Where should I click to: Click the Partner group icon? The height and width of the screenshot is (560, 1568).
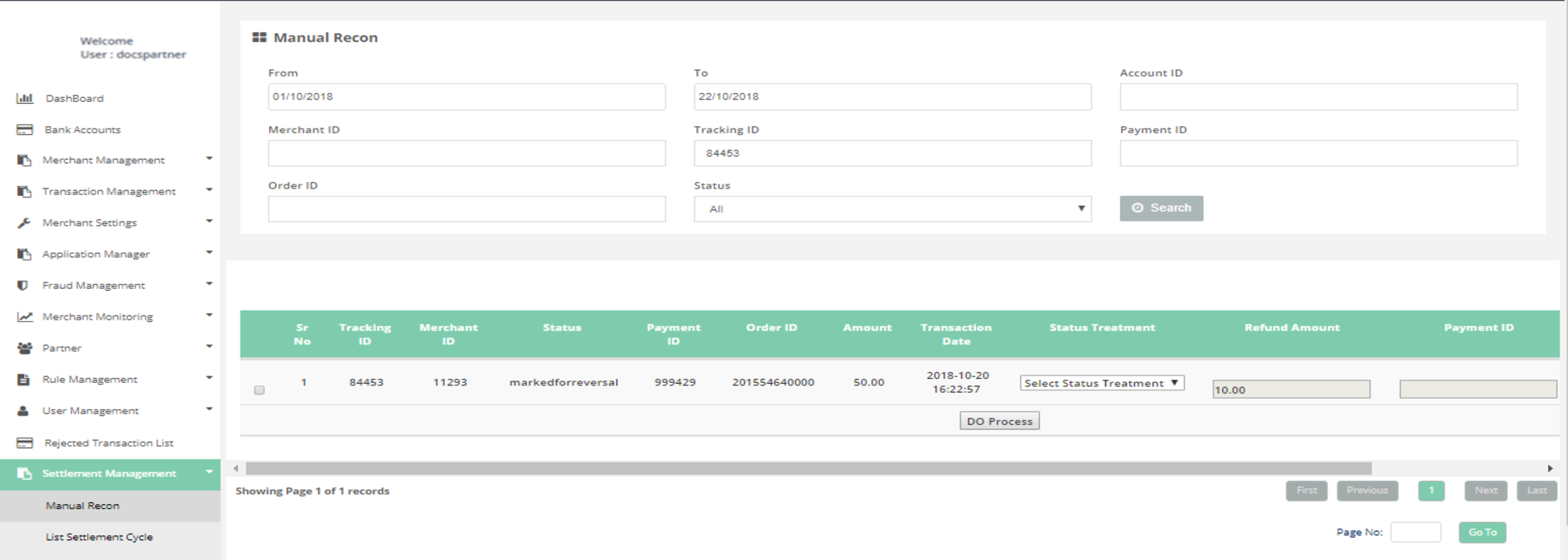tap(25, 348)
